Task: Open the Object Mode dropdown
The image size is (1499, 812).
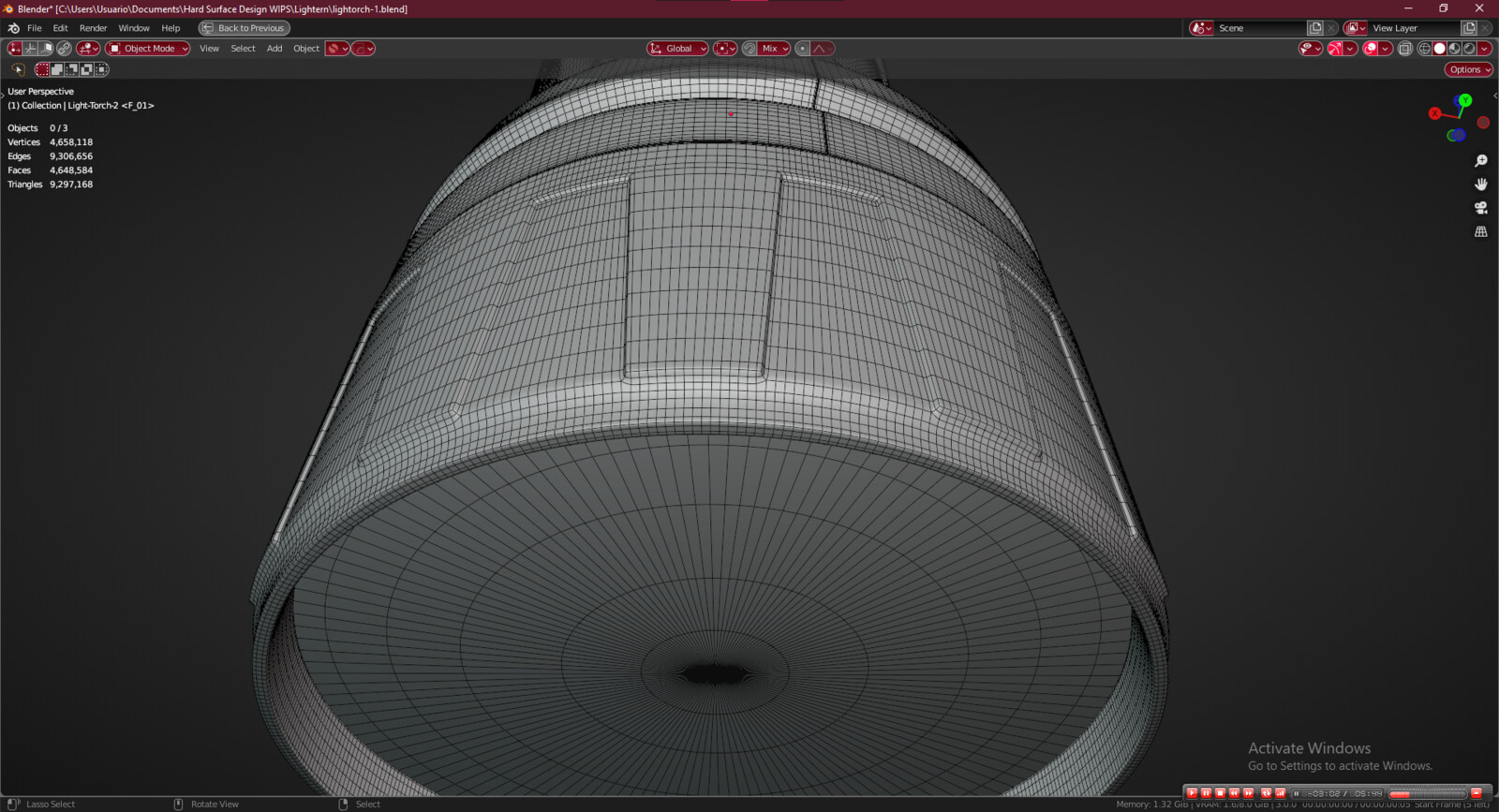Action: (x=148, y=48)
